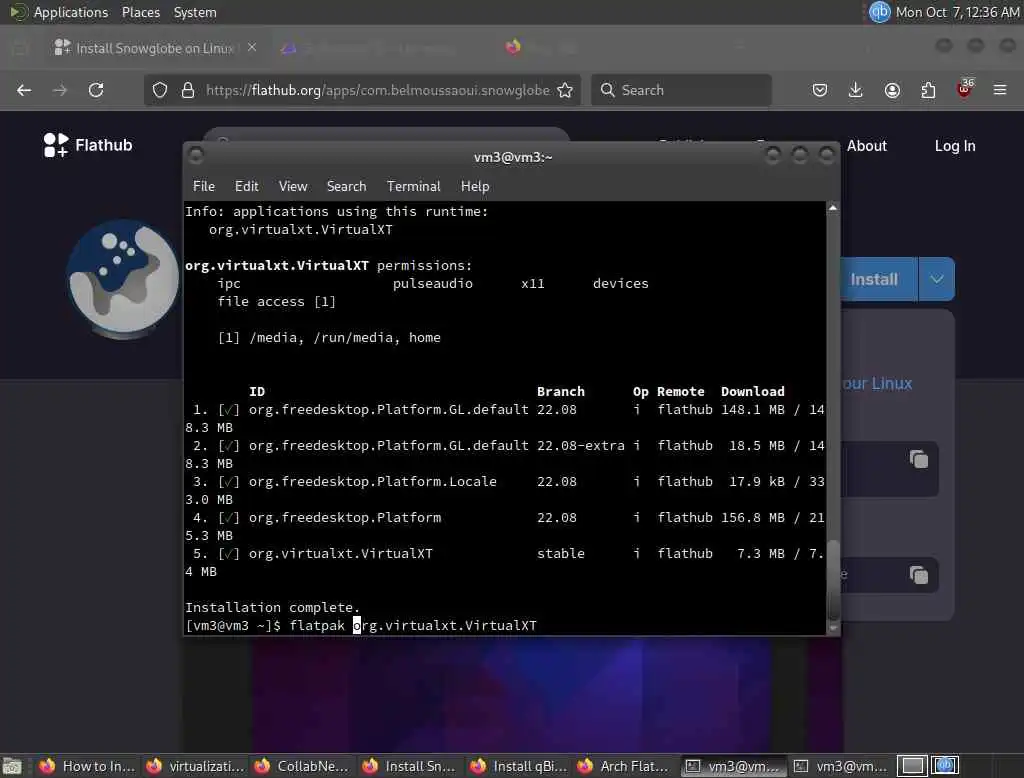Image resolution: width=1024 pixels, height=778 pixels.
Task: Click the Snowglobe app icon
Action: (x=123, y=279)
